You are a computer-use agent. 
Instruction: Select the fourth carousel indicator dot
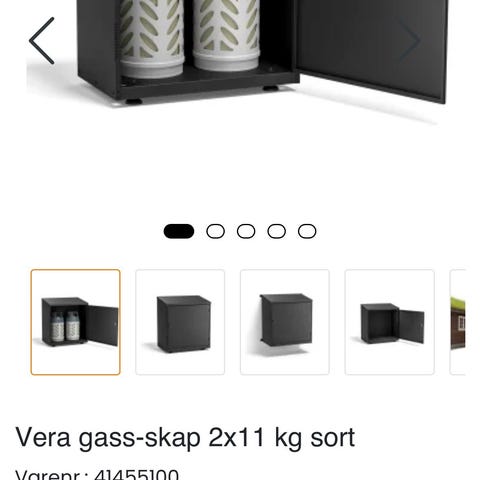[x=276, y=231]
